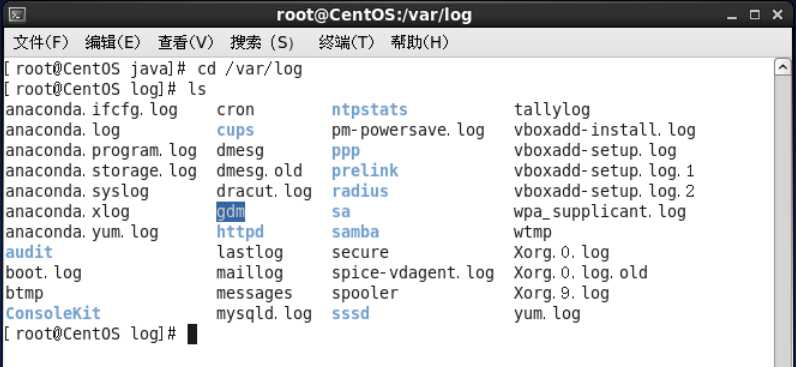
Task: Click the yum.log file name
Action: (x=547, y=314)
